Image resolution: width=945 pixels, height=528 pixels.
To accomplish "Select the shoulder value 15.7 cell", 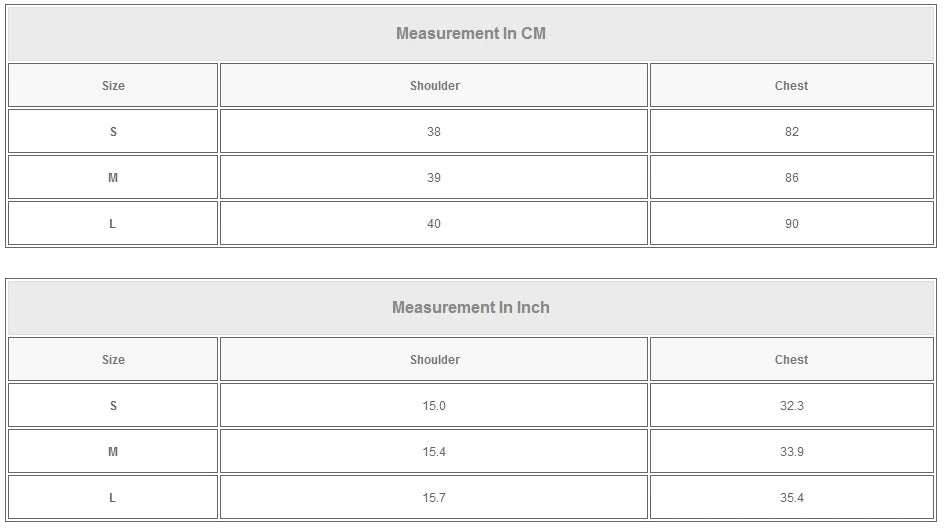I will pos(434,498).
